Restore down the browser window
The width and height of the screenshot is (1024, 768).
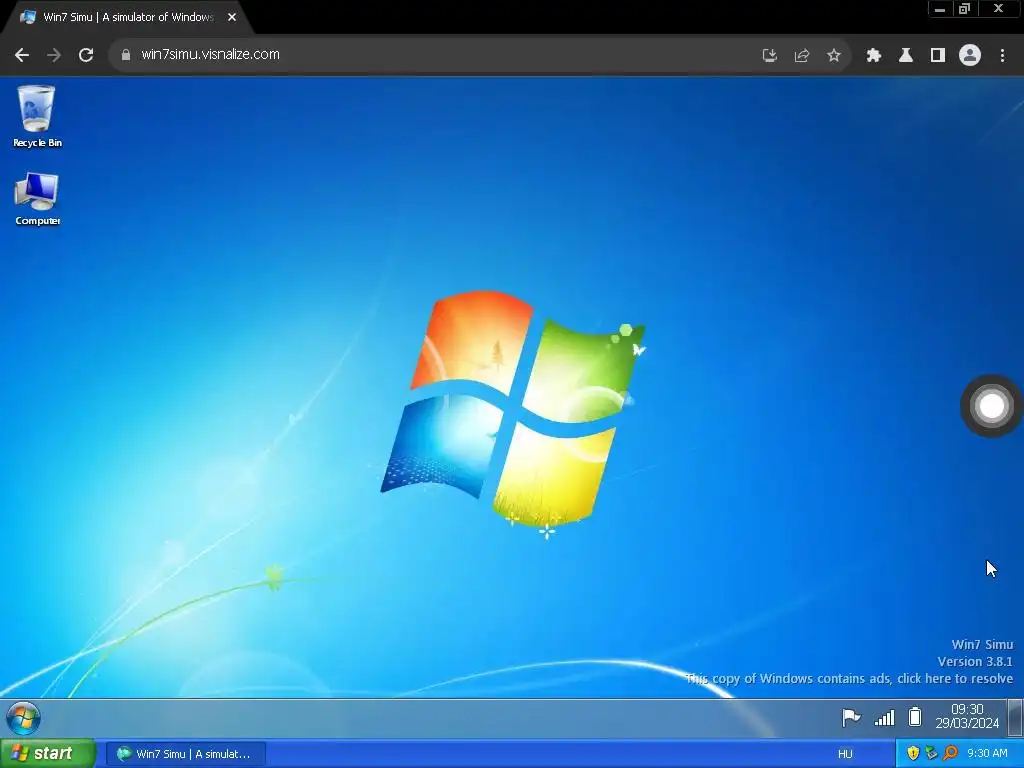coord(965,8)
